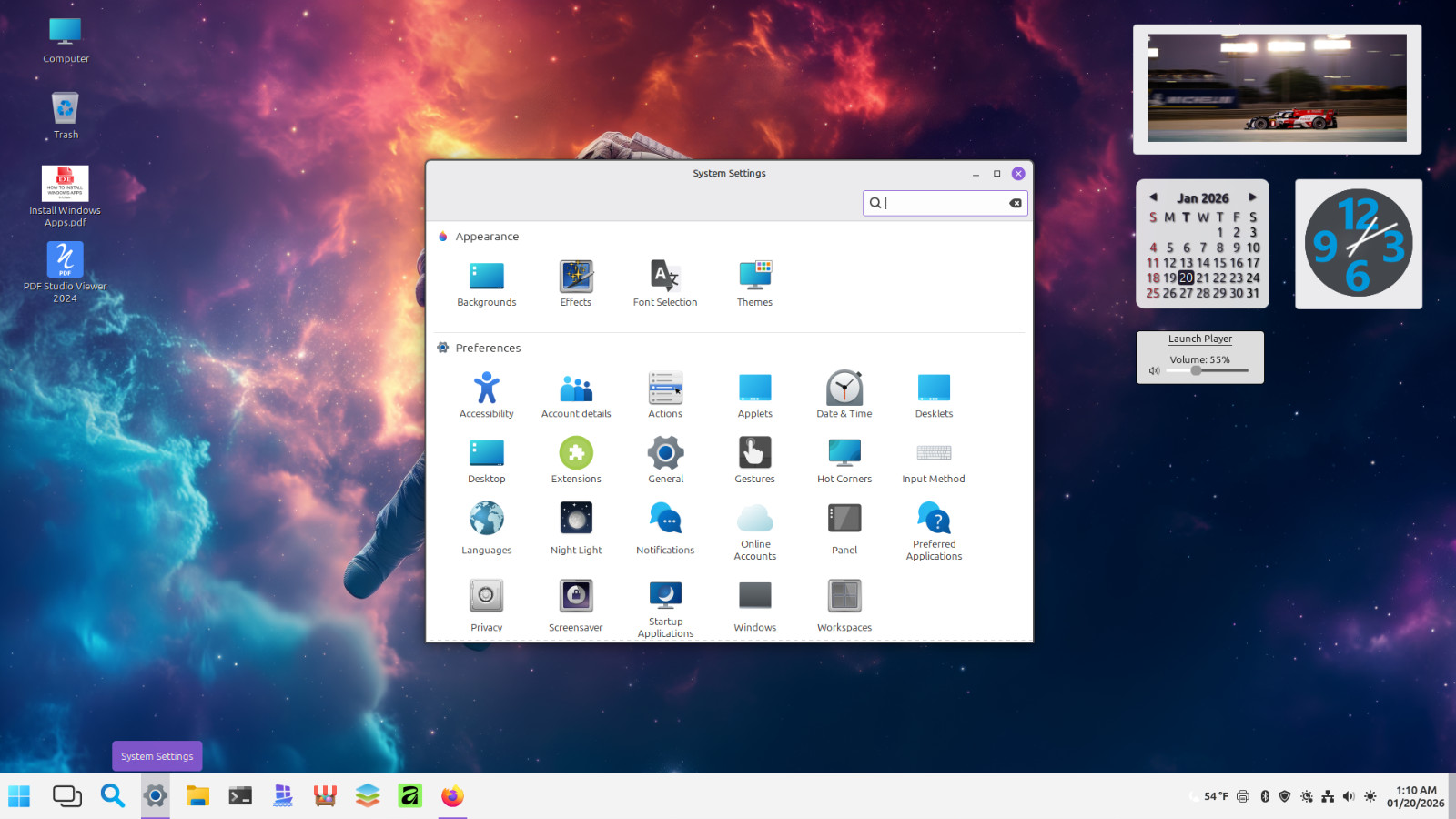
Task: Launch the terminal from taskbar
Action: 240,796
